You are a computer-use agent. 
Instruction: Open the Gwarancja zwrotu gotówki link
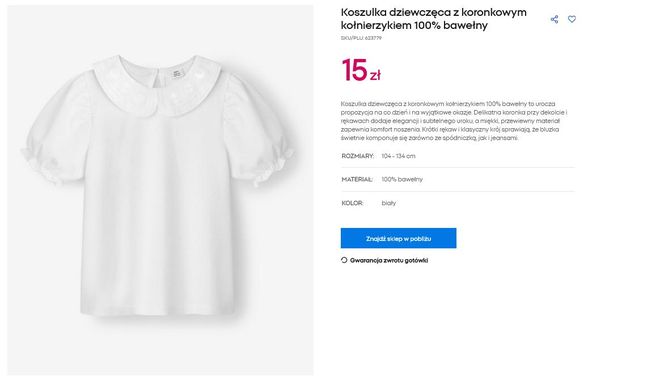point(389,260)
